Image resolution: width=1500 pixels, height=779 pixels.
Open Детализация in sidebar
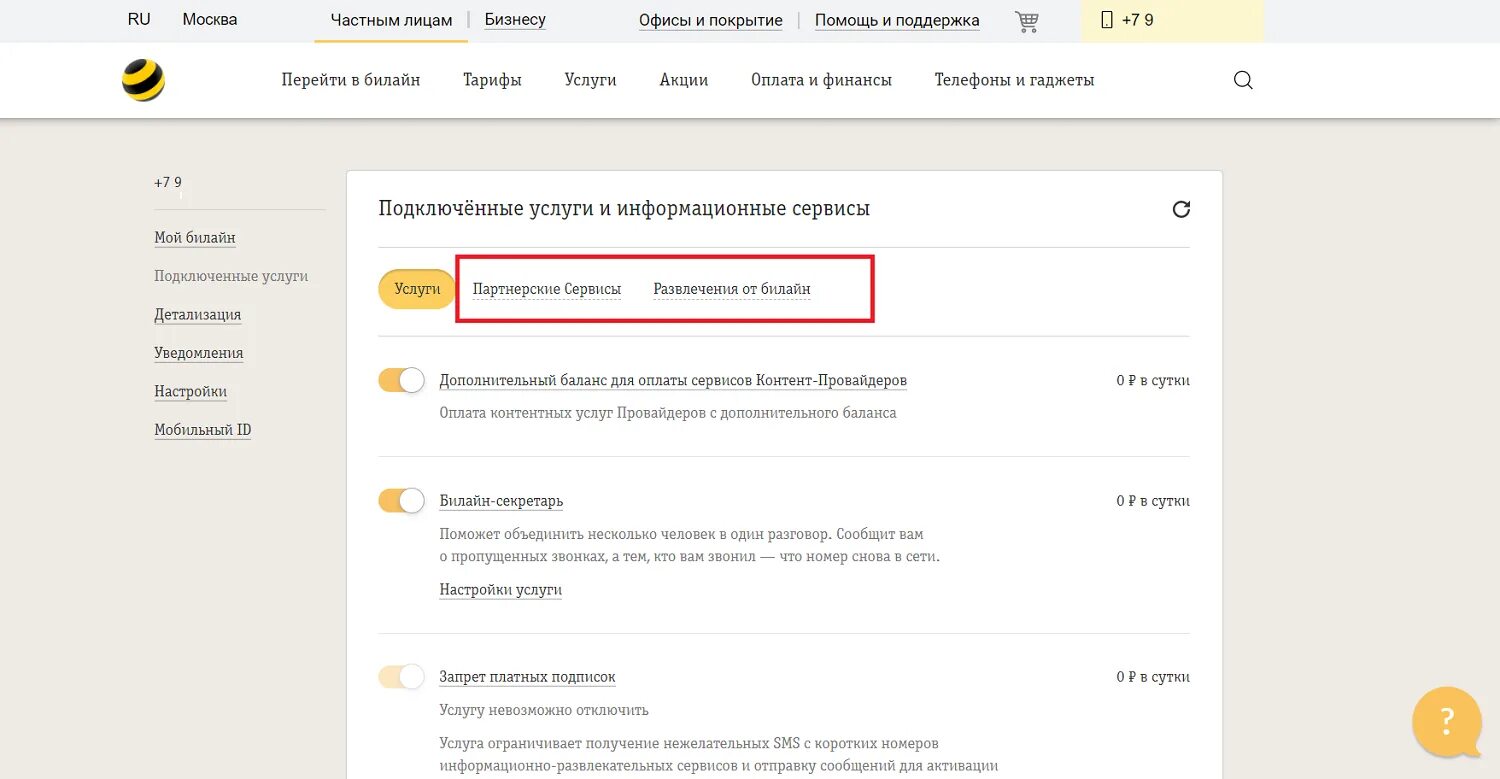(198, 315)
